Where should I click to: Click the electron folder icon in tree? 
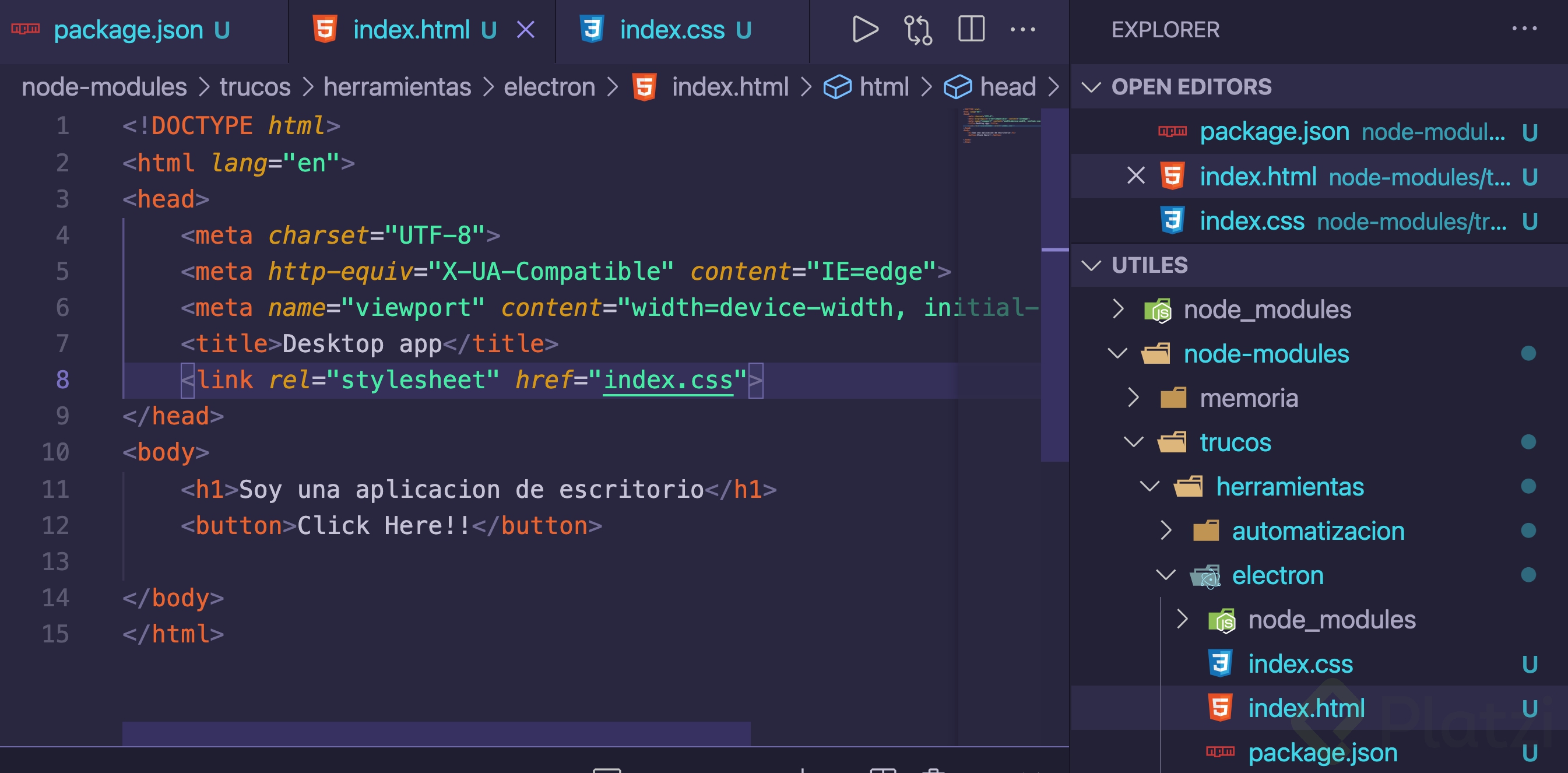(x=1206, y=576)
